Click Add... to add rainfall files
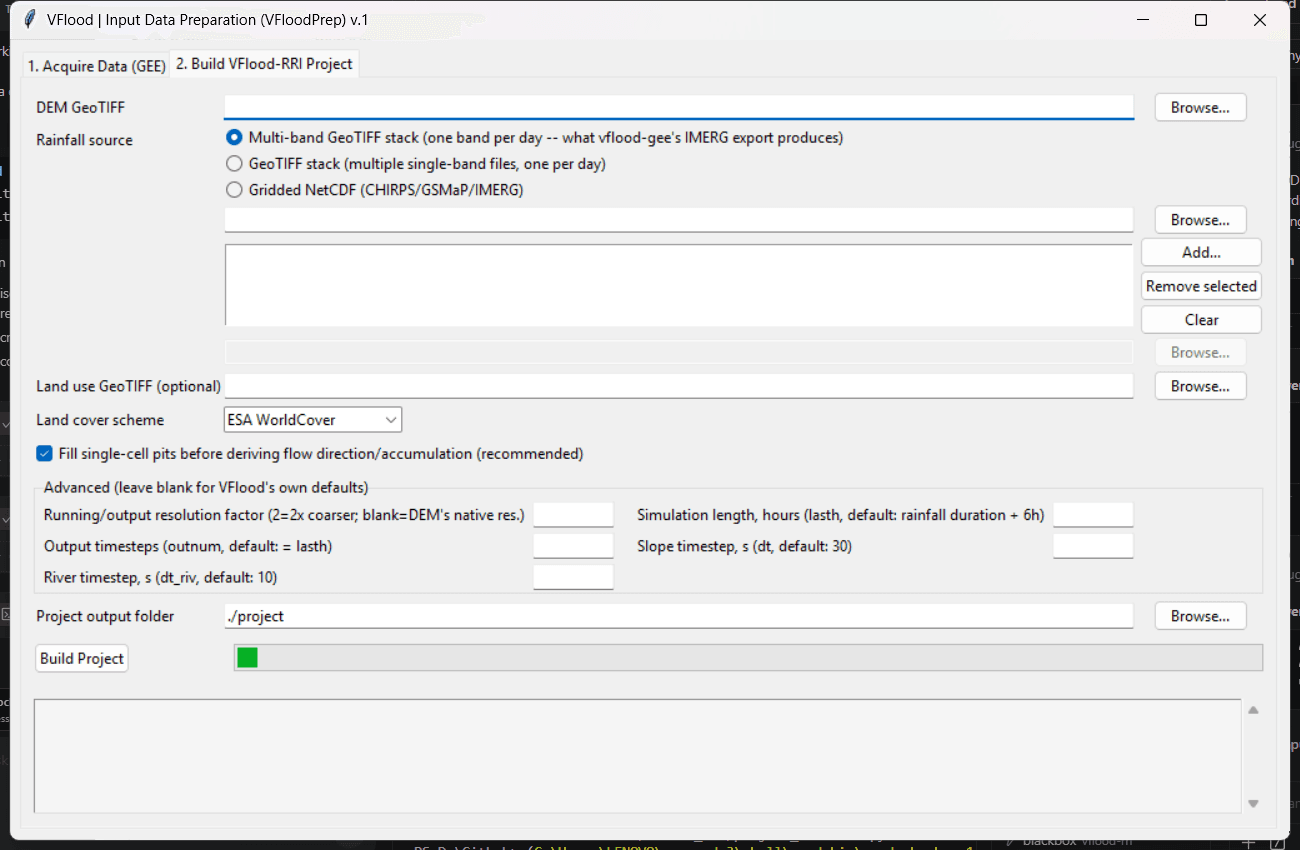Screen dimensions: 1300x850 point(1201,252)
